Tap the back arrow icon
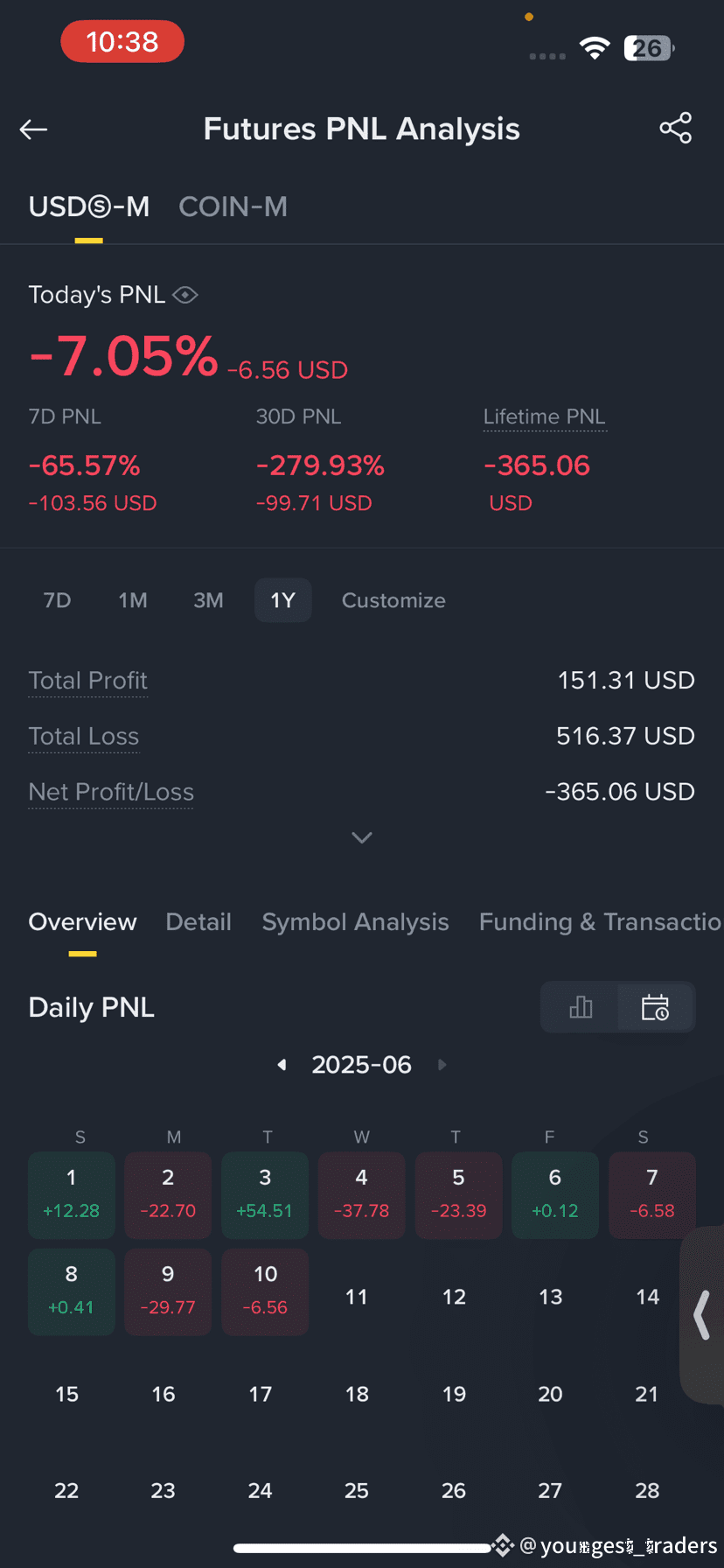724x1568 pixels. 33,129
